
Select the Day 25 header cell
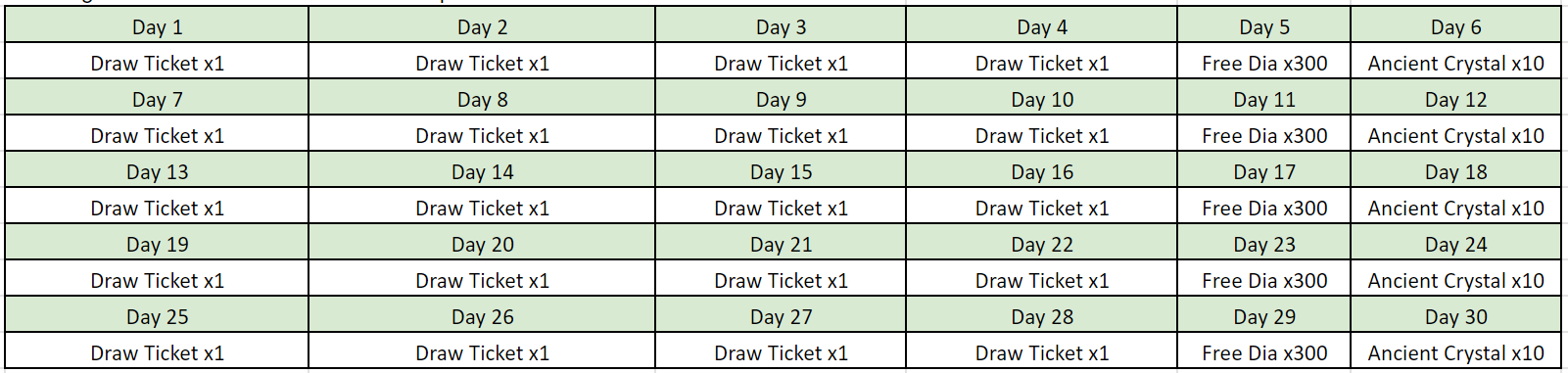[x=157, y=315]
